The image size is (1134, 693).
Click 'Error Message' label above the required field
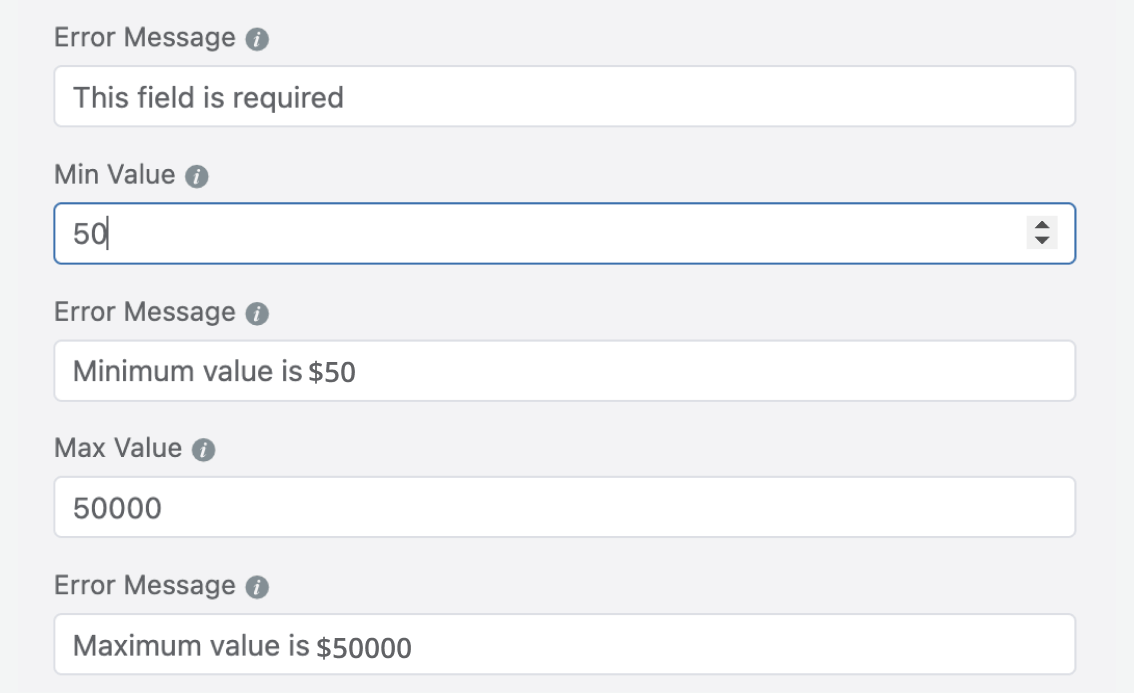[144, 39]
